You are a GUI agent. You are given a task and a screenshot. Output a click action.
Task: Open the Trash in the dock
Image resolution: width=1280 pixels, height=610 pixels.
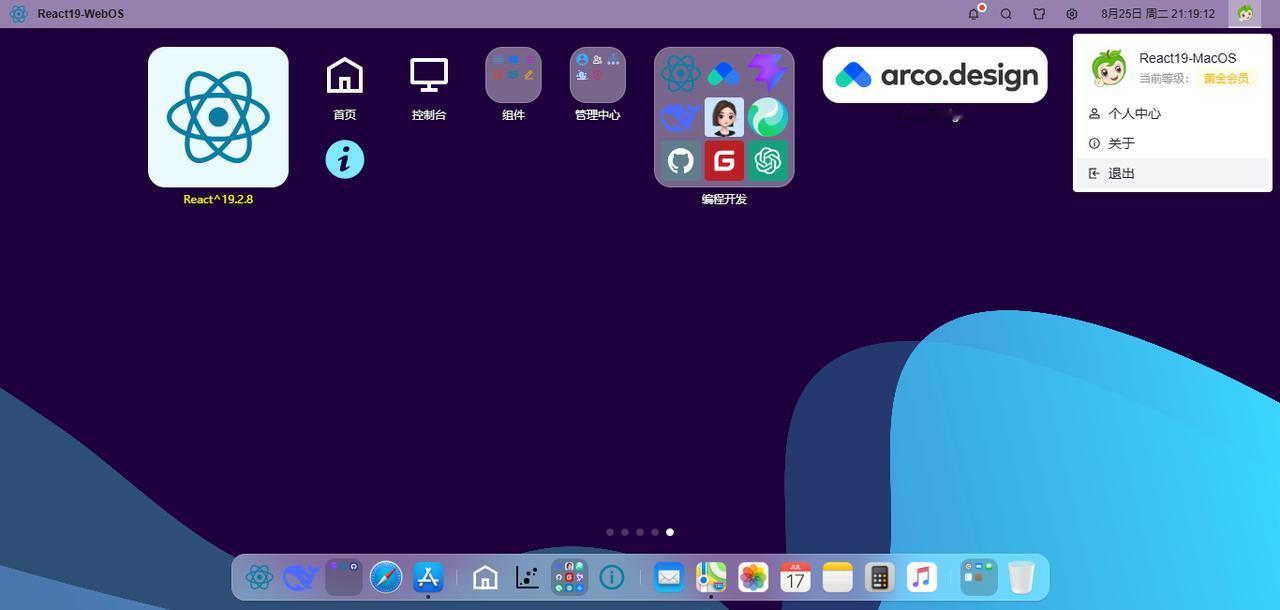pos(1021,577)
